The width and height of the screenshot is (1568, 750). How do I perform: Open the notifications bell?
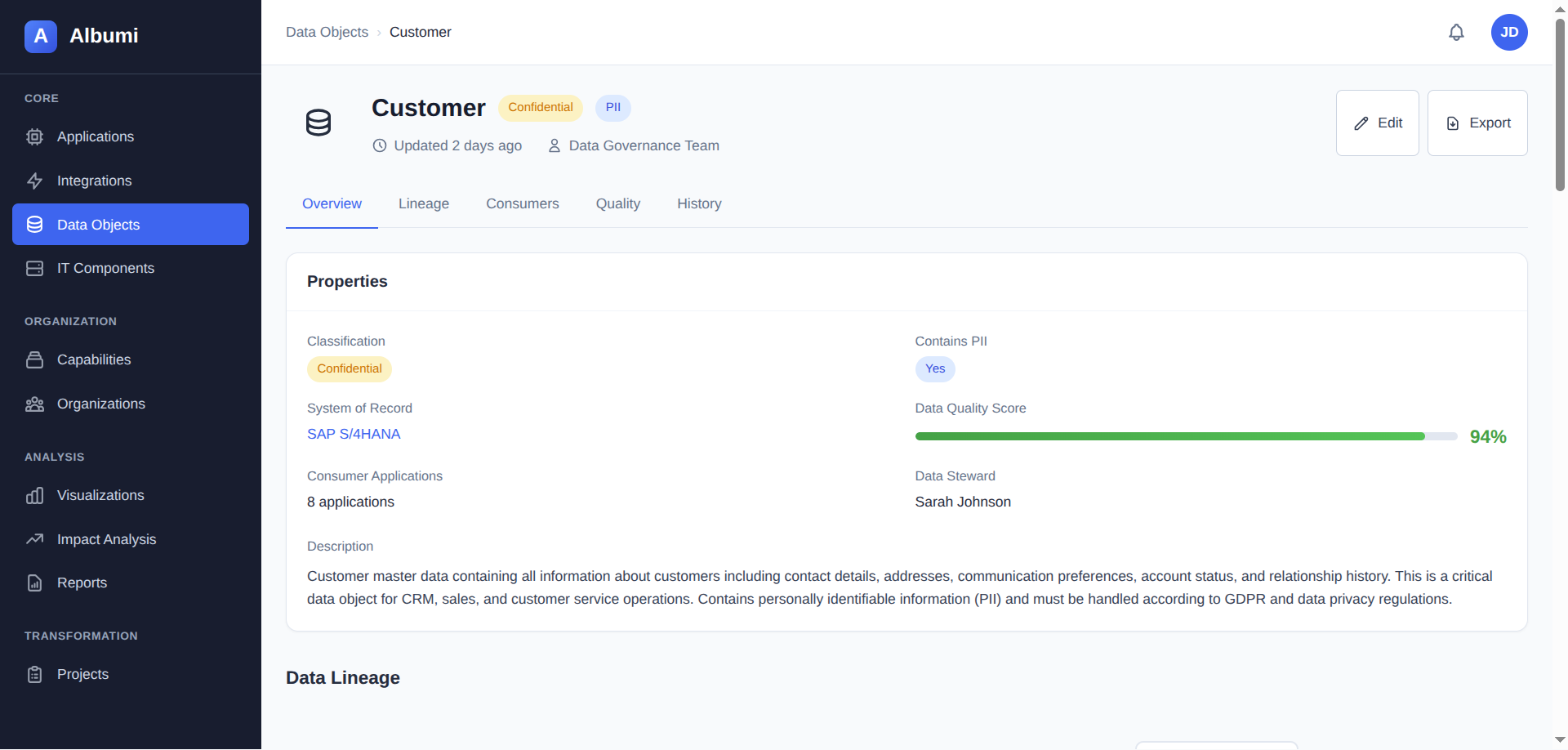(x=1456, y=33)
